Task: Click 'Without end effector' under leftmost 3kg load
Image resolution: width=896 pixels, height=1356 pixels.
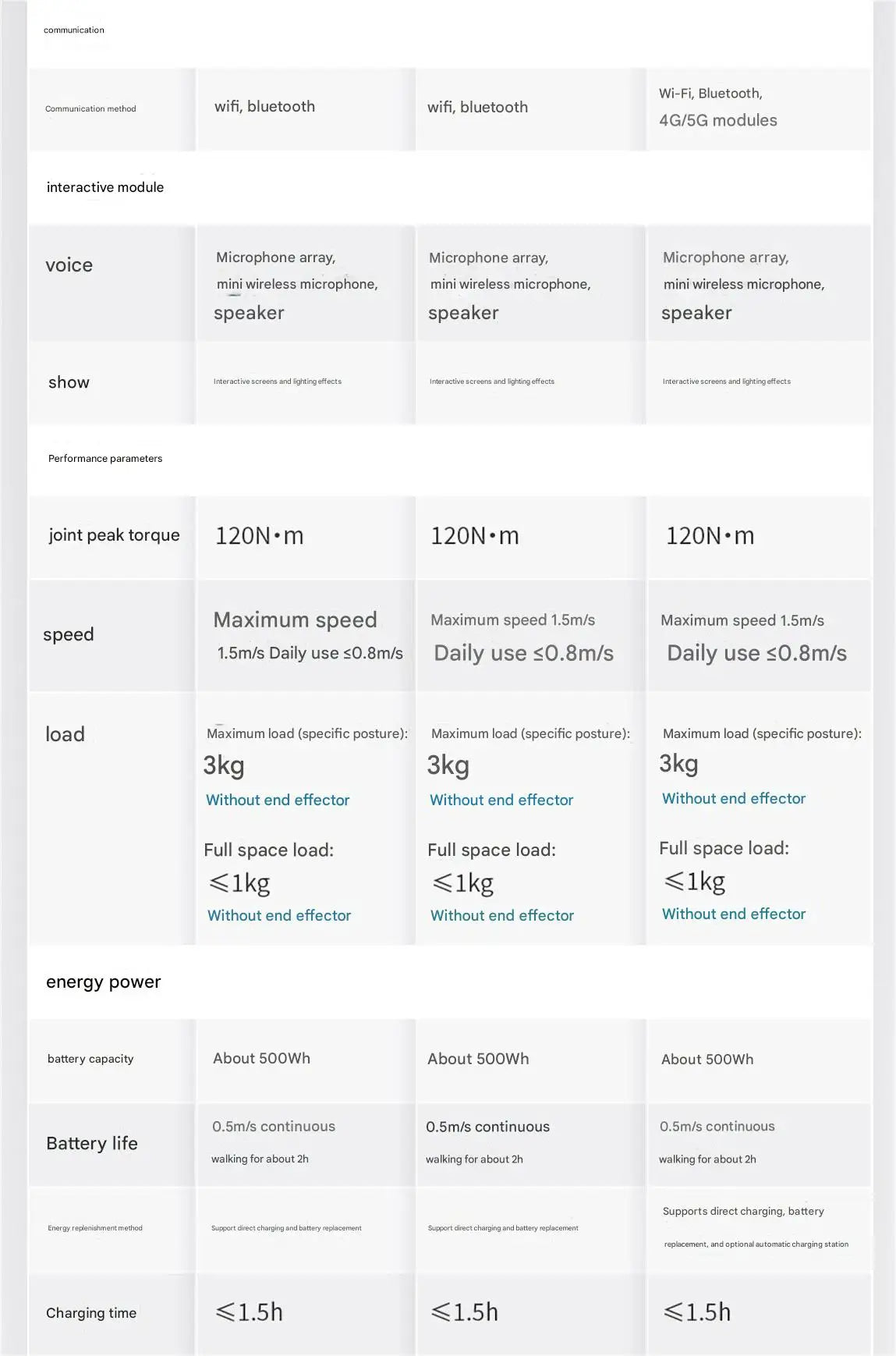Action: click(x=278, y=800)
